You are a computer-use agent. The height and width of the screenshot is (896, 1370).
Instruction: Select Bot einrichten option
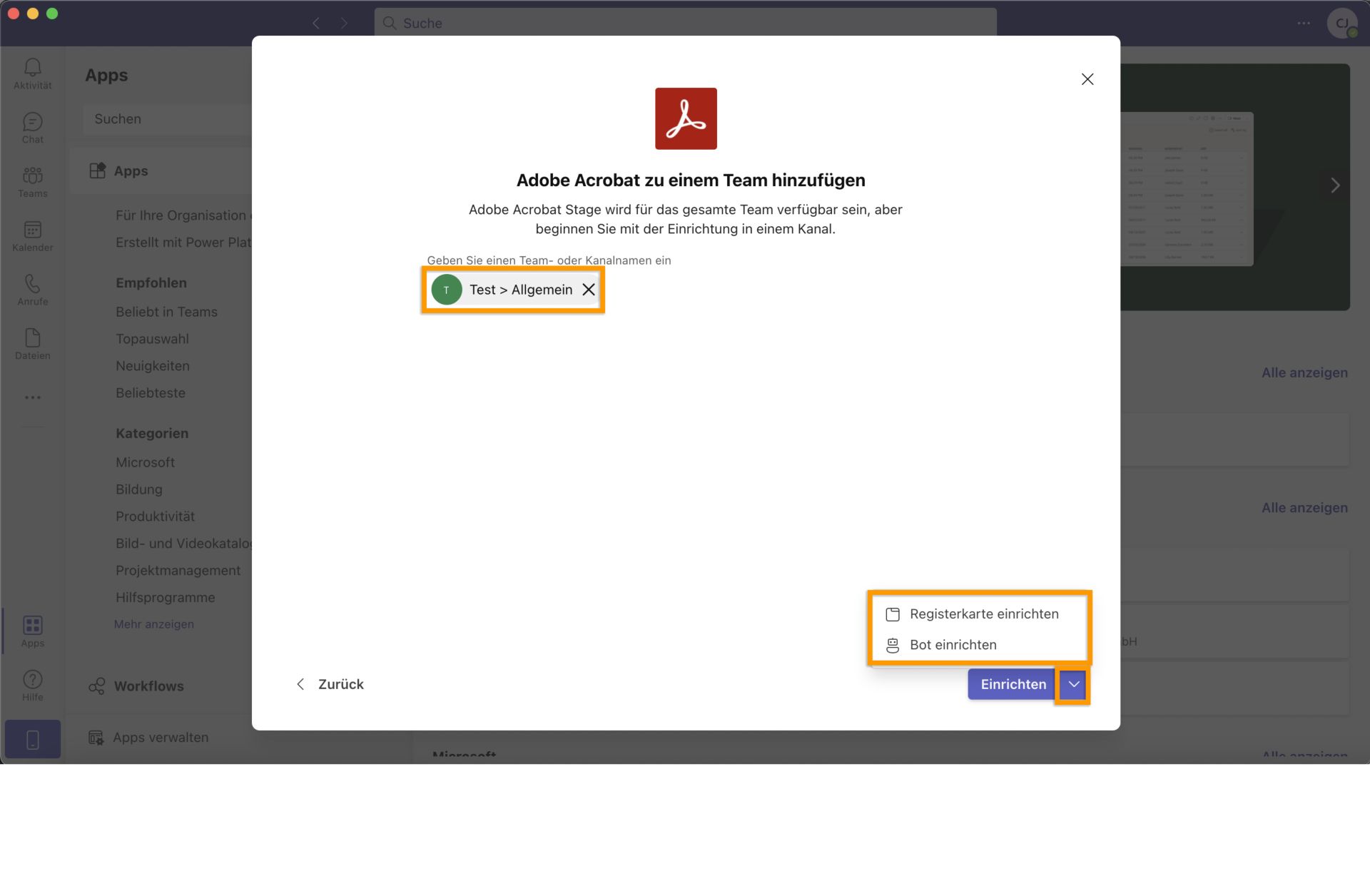click(952, 644)
